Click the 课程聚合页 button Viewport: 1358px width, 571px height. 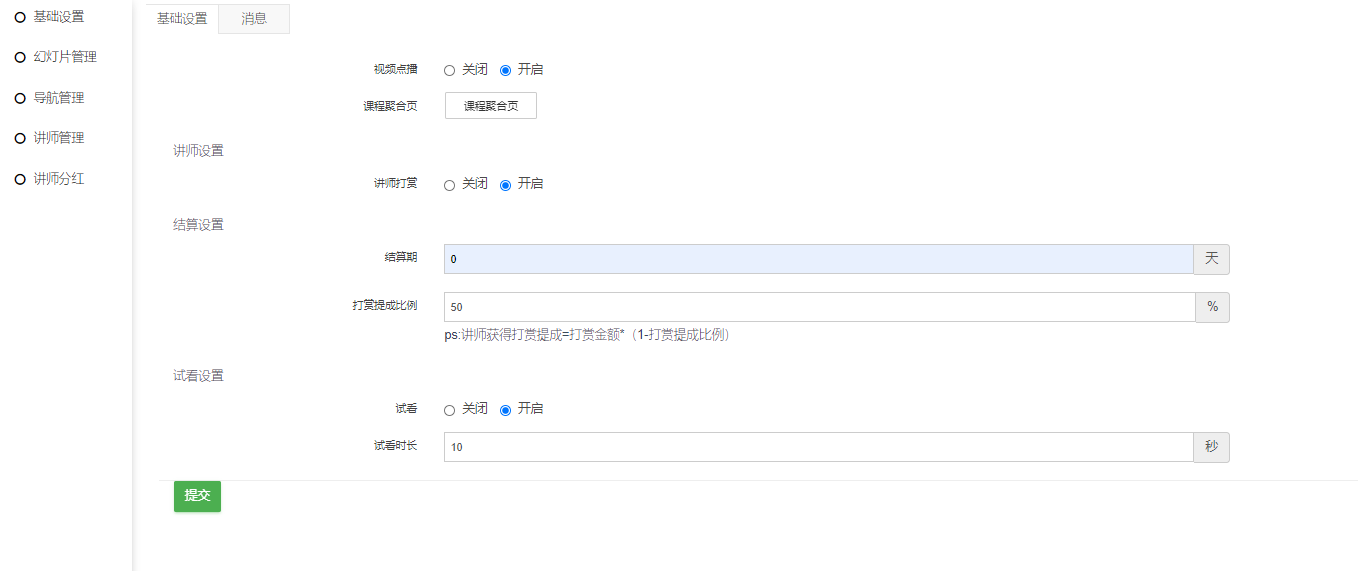point(491,106)
